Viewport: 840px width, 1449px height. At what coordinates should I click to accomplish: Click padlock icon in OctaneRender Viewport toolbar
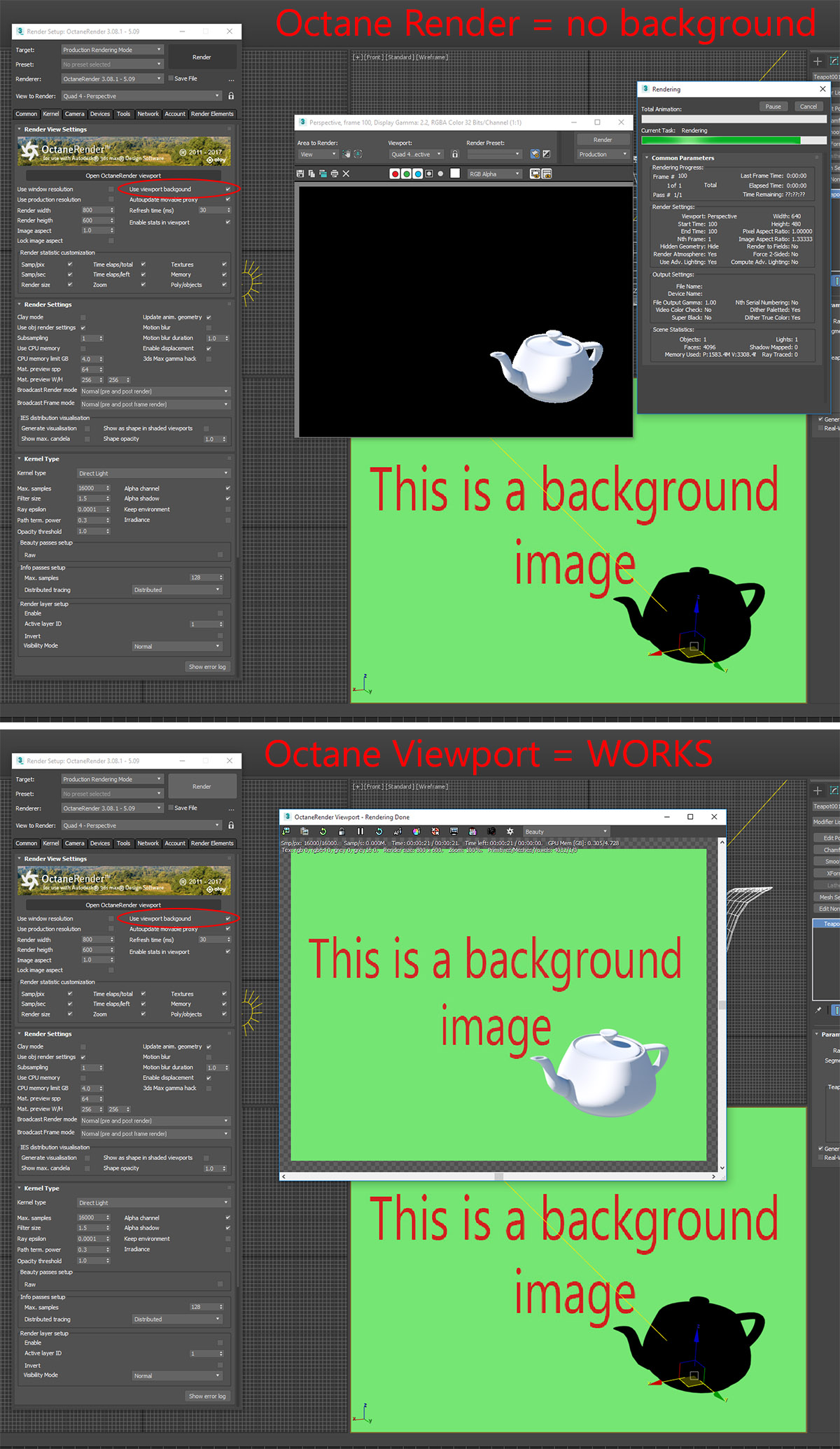tap(342, 832)
